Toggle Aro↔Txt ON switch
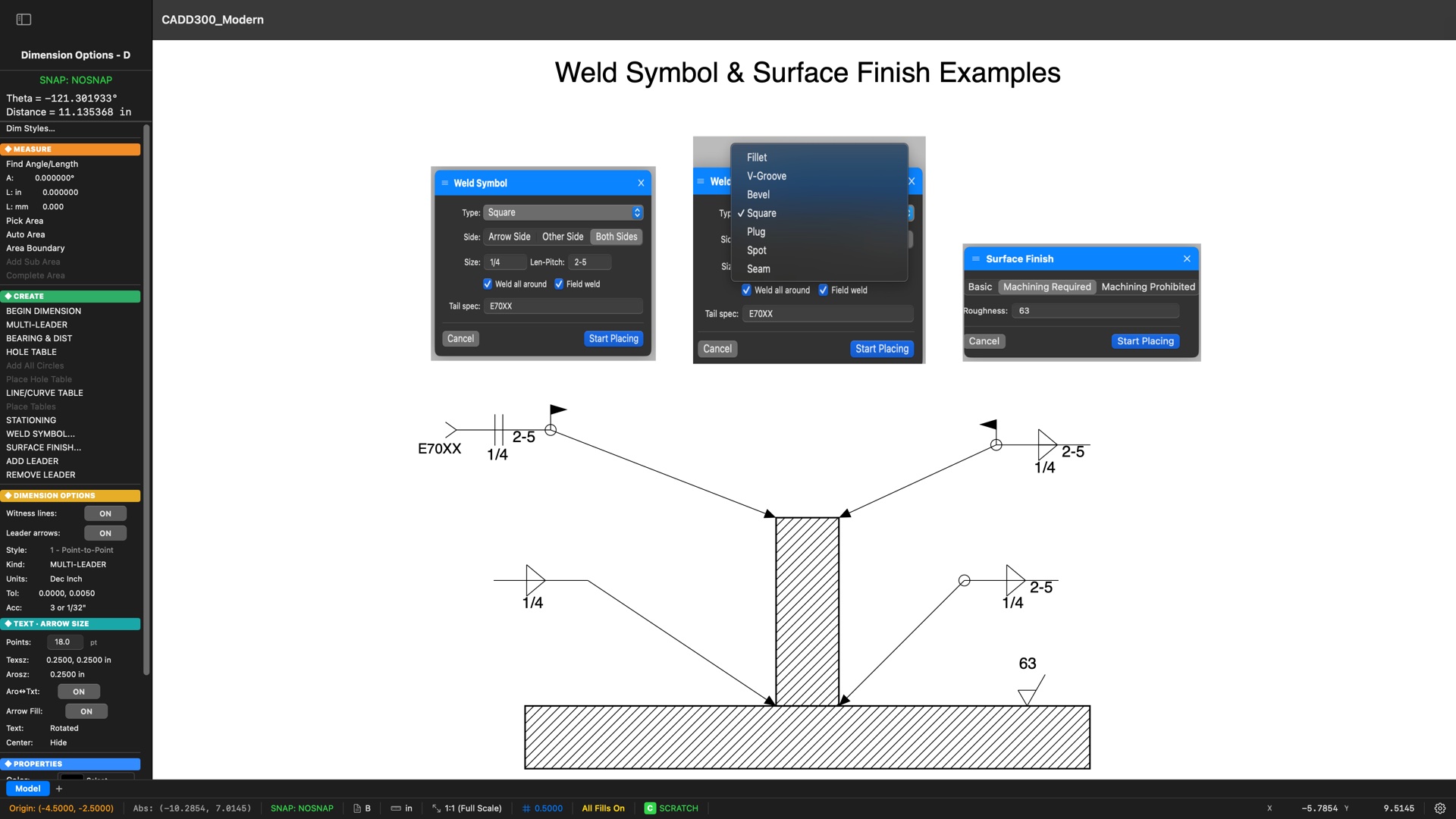 point(79,692)
